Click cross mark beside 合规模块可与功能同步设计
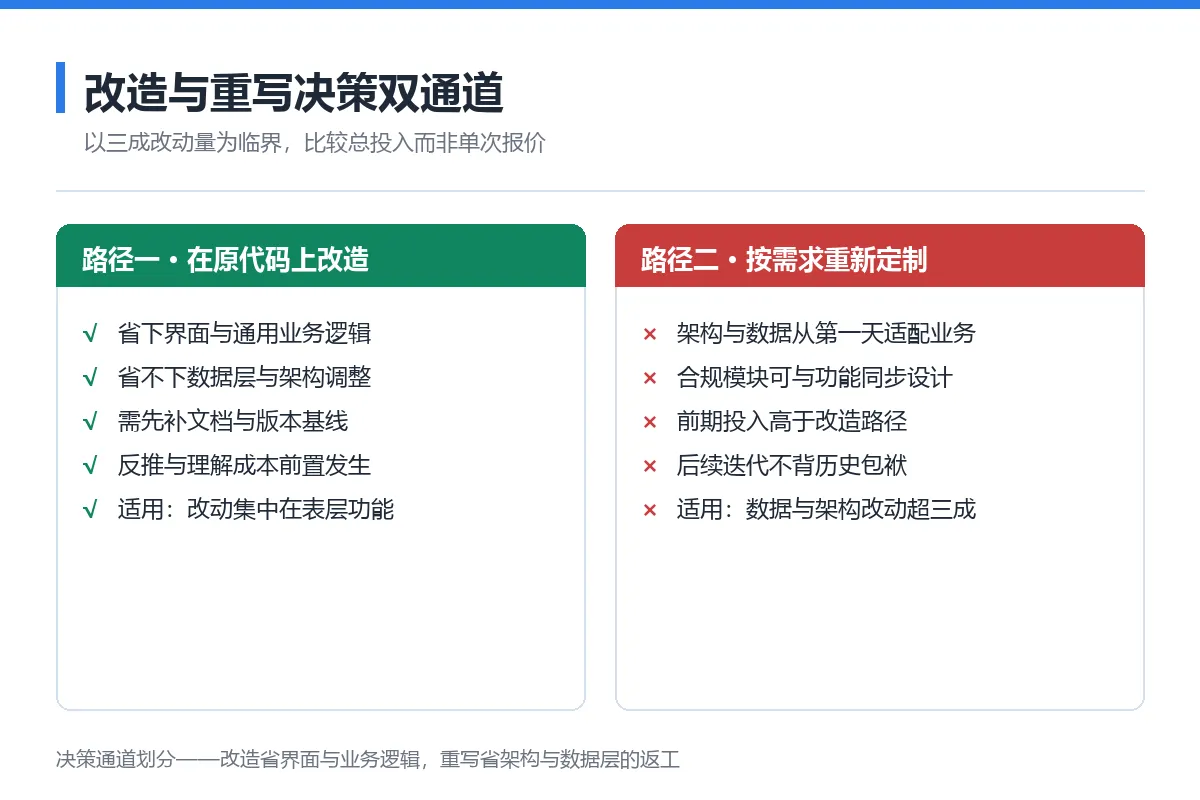Screen dimensions: 1200x800 [x=649, y=379]
